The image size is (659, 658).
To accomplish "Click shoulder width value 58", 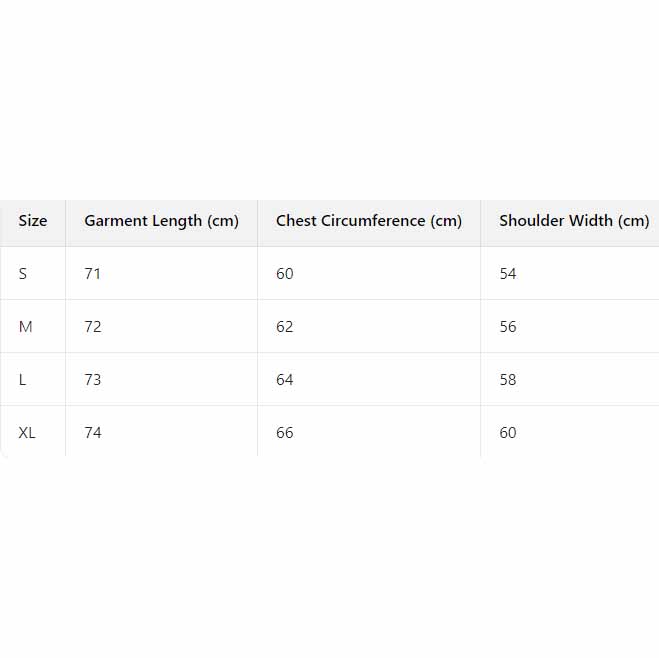I will click(508, 380).
